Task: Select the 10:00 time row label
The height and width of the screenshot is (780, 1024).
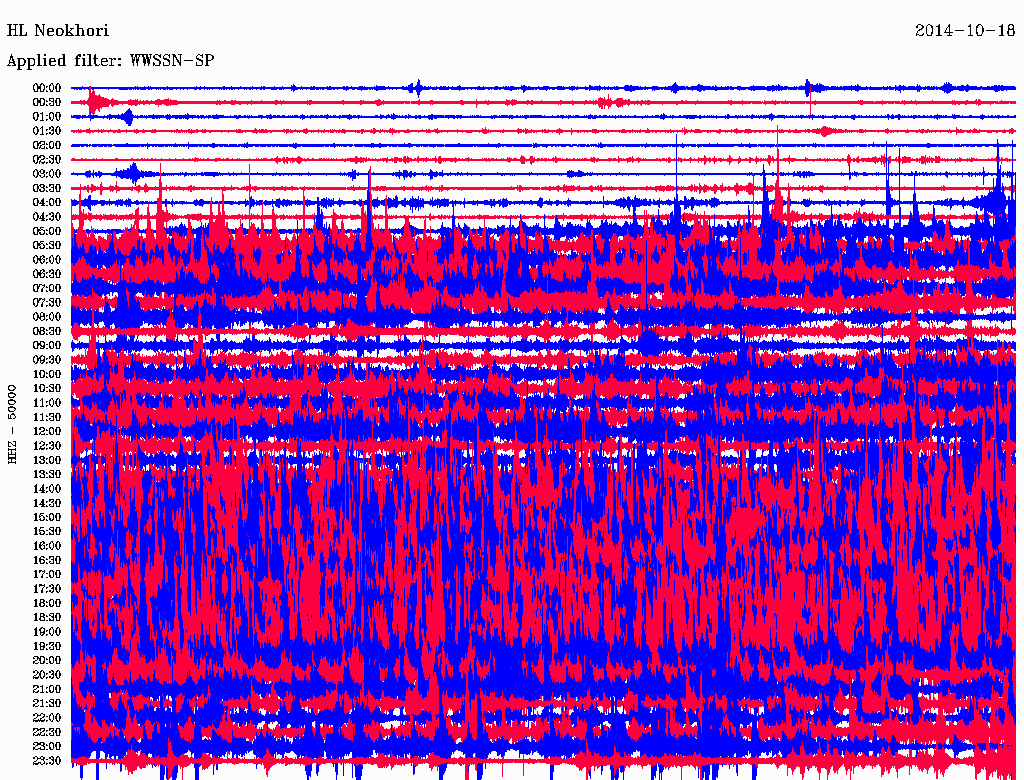Action: tap(47, 374)
